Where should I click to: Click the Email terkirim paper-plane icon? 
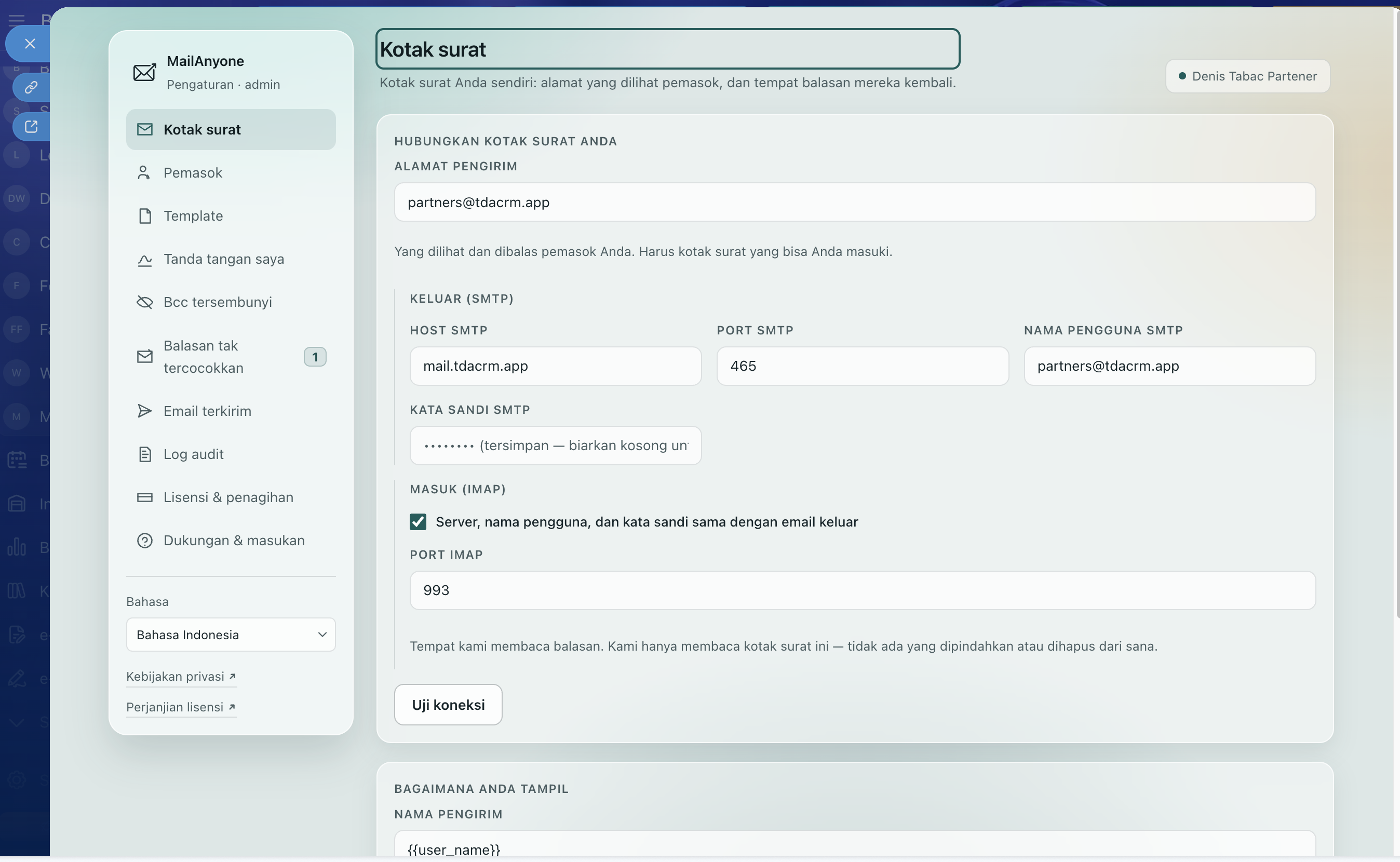pos(144,411)
